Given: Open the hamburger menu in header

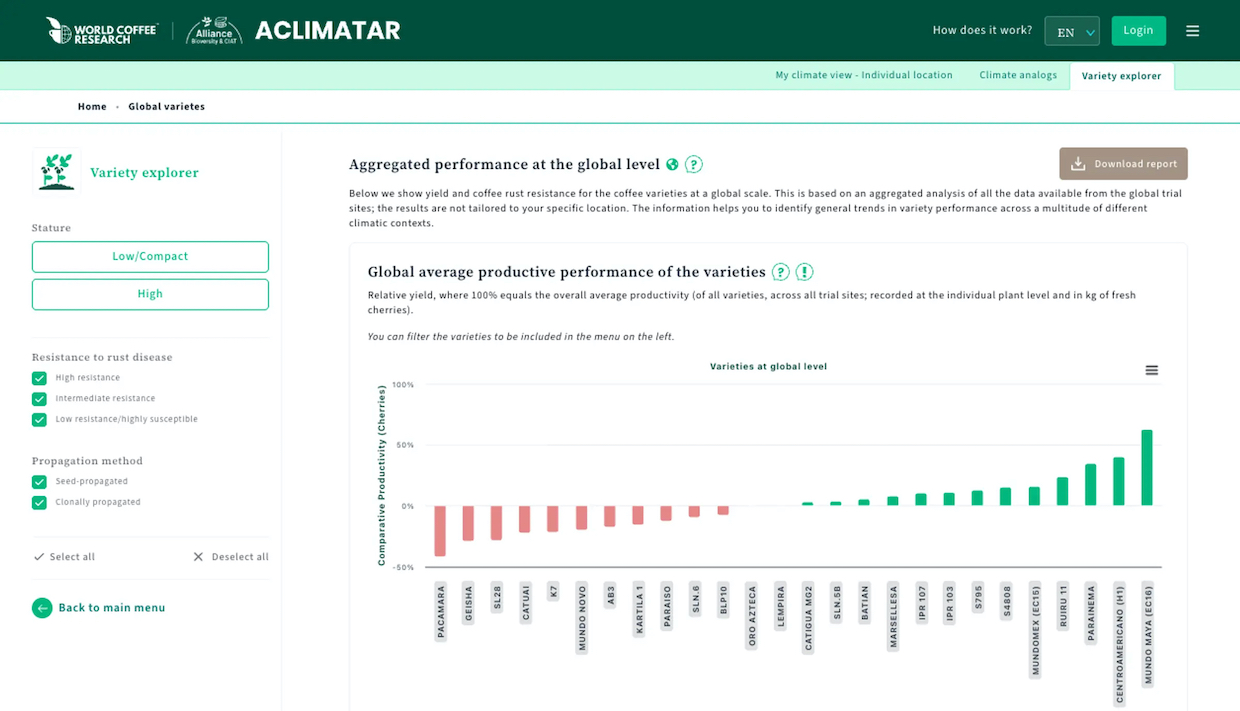Looking at the screenshot, I should 1192,31.
